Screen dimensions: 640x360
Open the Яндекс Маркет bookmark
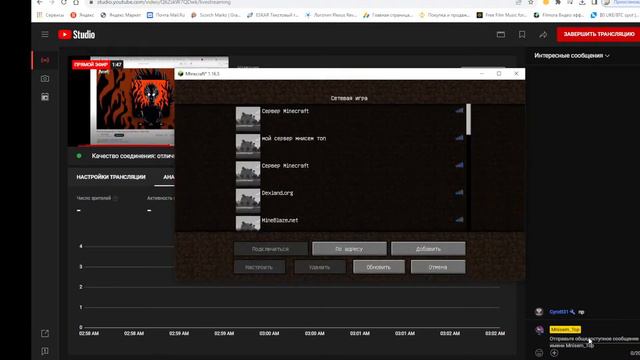(121, 15)
